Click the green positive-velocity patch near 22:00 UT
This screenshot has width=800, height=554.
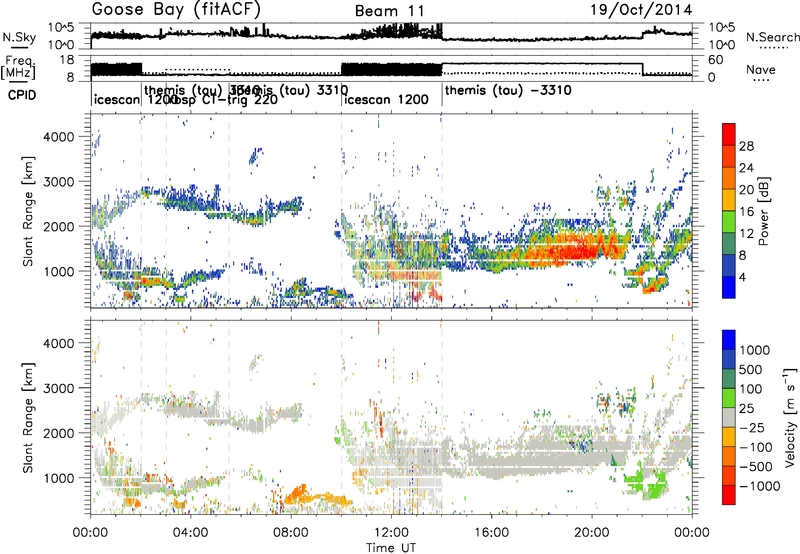[646, 482]
